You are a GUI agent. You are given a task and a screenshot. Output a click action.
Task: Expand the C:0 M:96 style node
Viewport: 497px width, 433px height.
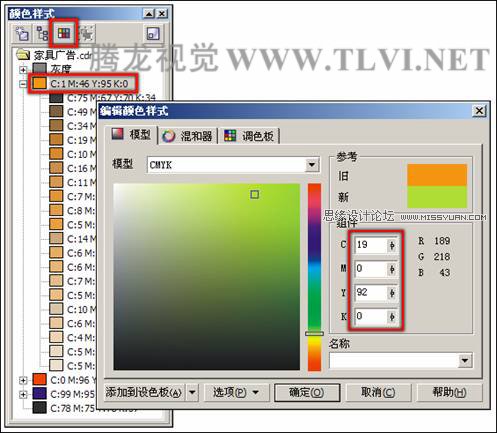click(23, 380)
